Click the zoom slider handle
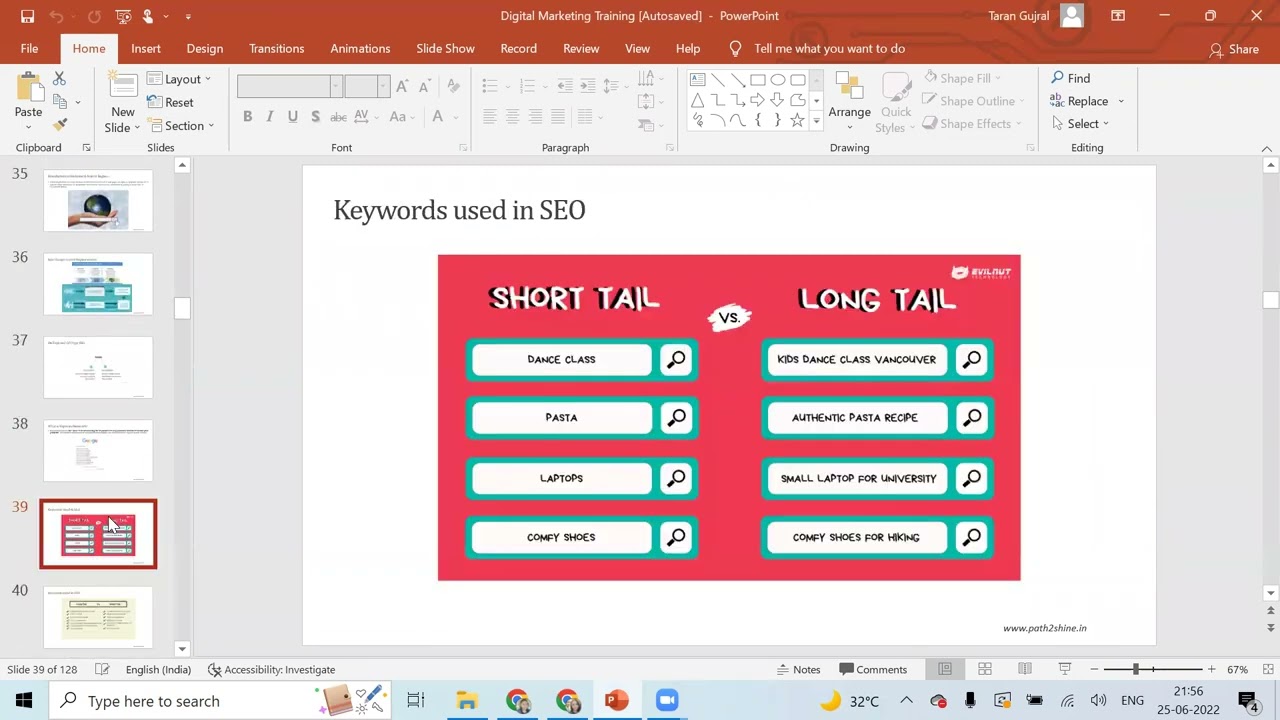This screenshot has height=720, width=1280. point(1135,669)
